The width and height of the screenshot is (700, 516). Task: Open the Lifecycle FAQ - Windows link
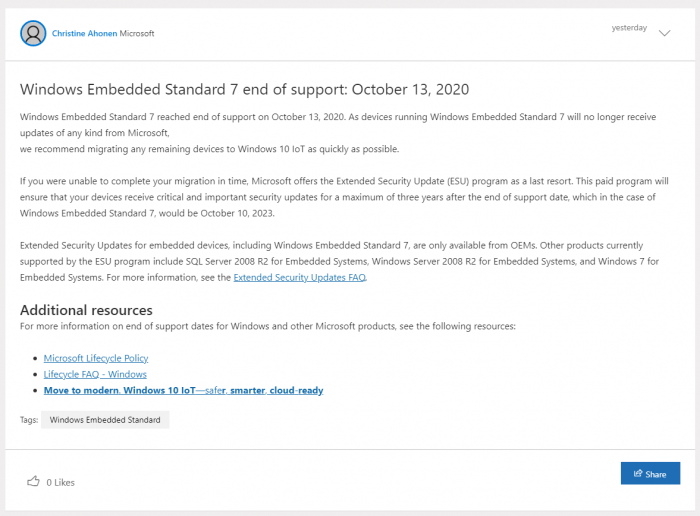[95, 374]
